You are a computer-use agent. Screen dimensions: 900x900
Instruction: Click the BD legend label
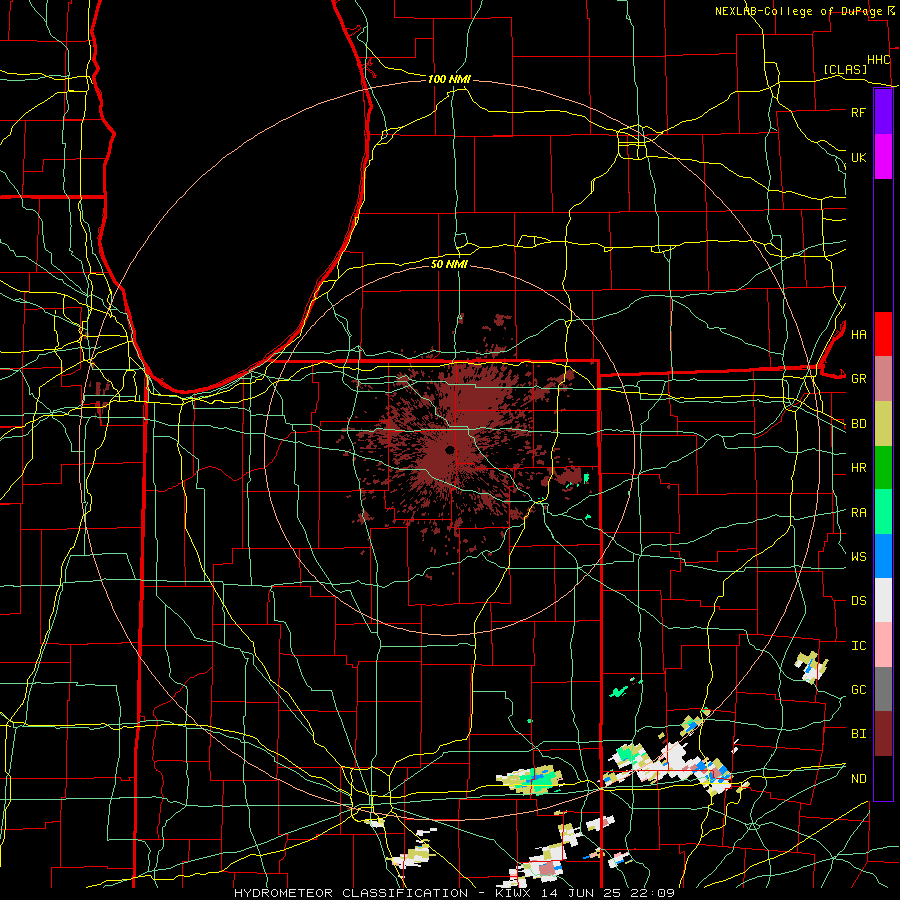click(858, 424)
